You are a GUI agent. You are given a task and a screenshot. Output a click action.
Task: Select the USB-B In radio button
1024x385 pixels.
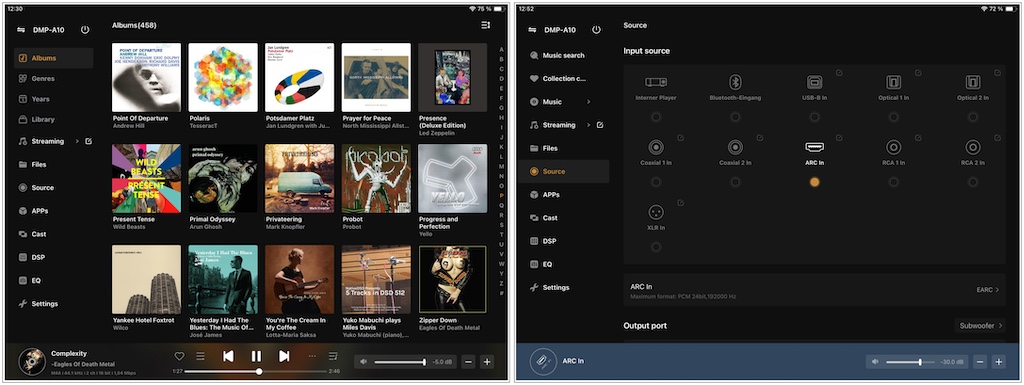(814, 117)
